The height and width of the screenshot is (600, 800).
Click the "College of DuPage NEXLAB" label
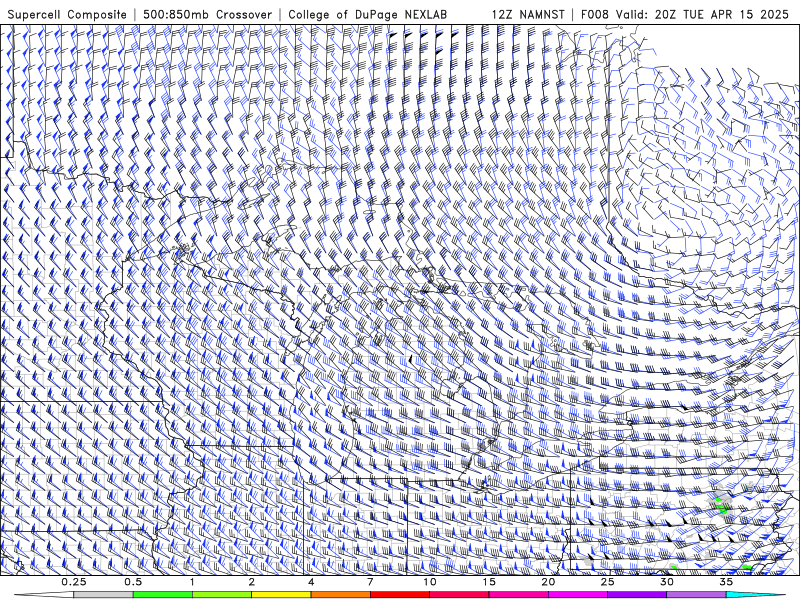tap(367, 14)
